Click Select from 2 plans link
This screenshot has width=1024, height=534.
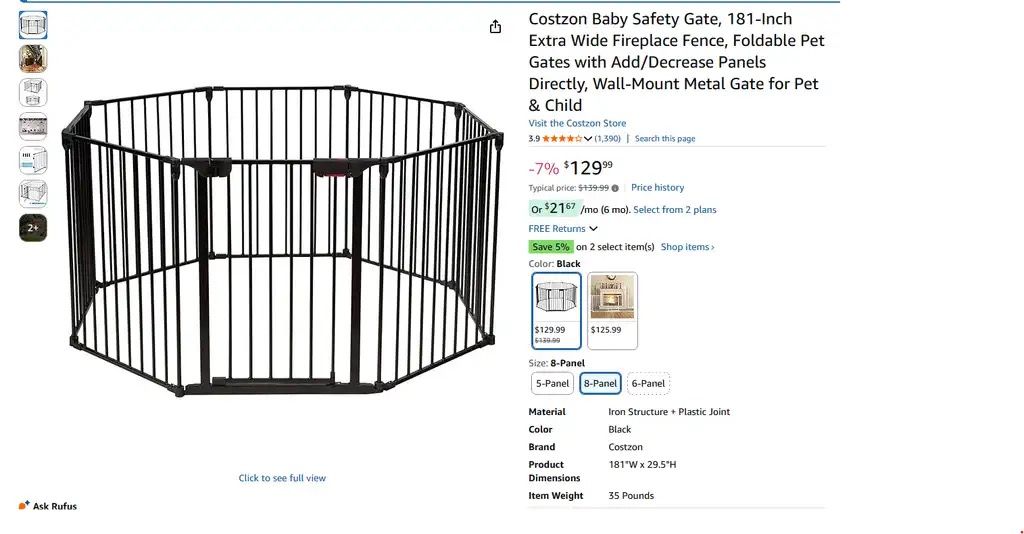click(674, 210)
